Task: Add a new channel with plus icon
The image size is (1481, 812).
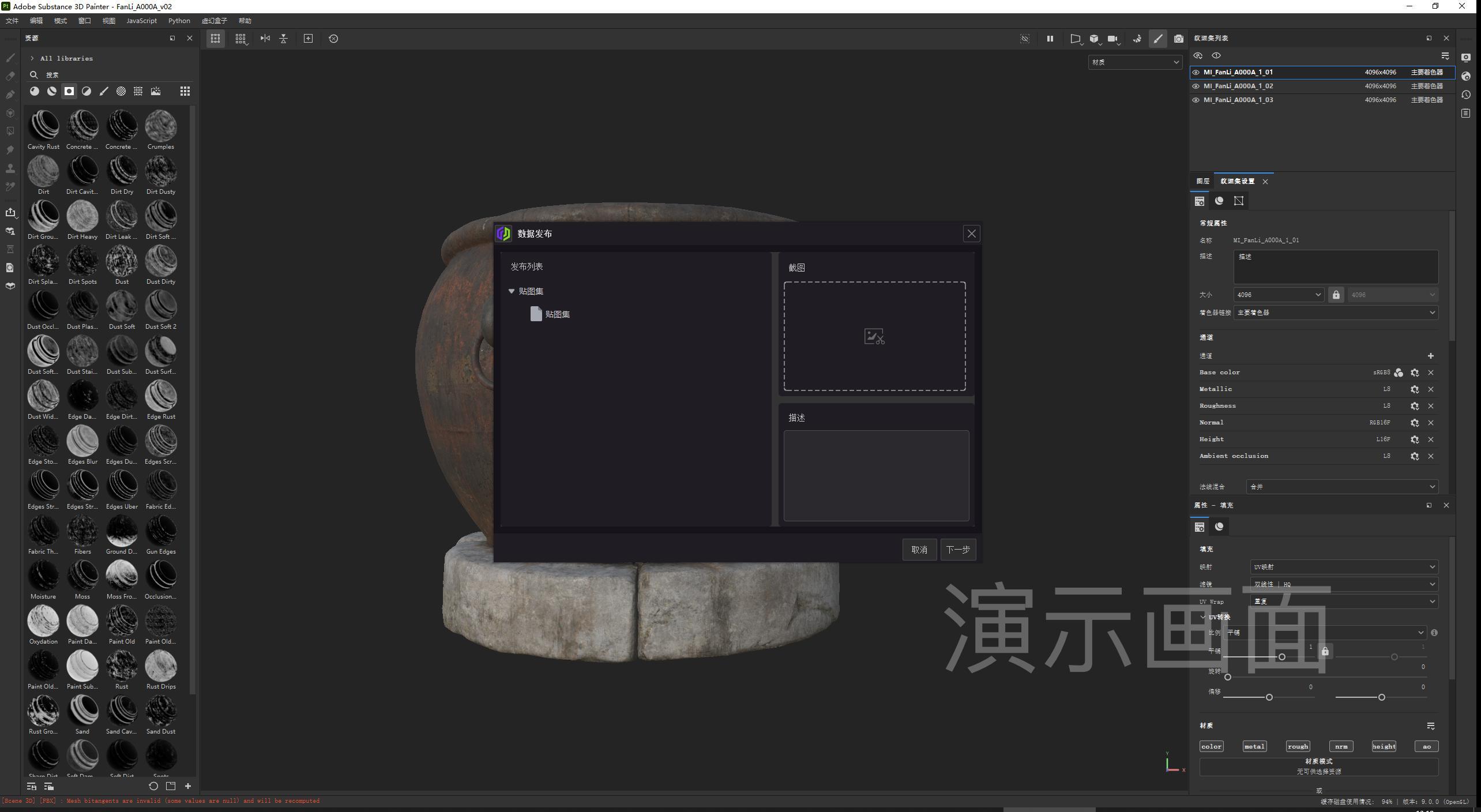Action: tap(1431, 356)
